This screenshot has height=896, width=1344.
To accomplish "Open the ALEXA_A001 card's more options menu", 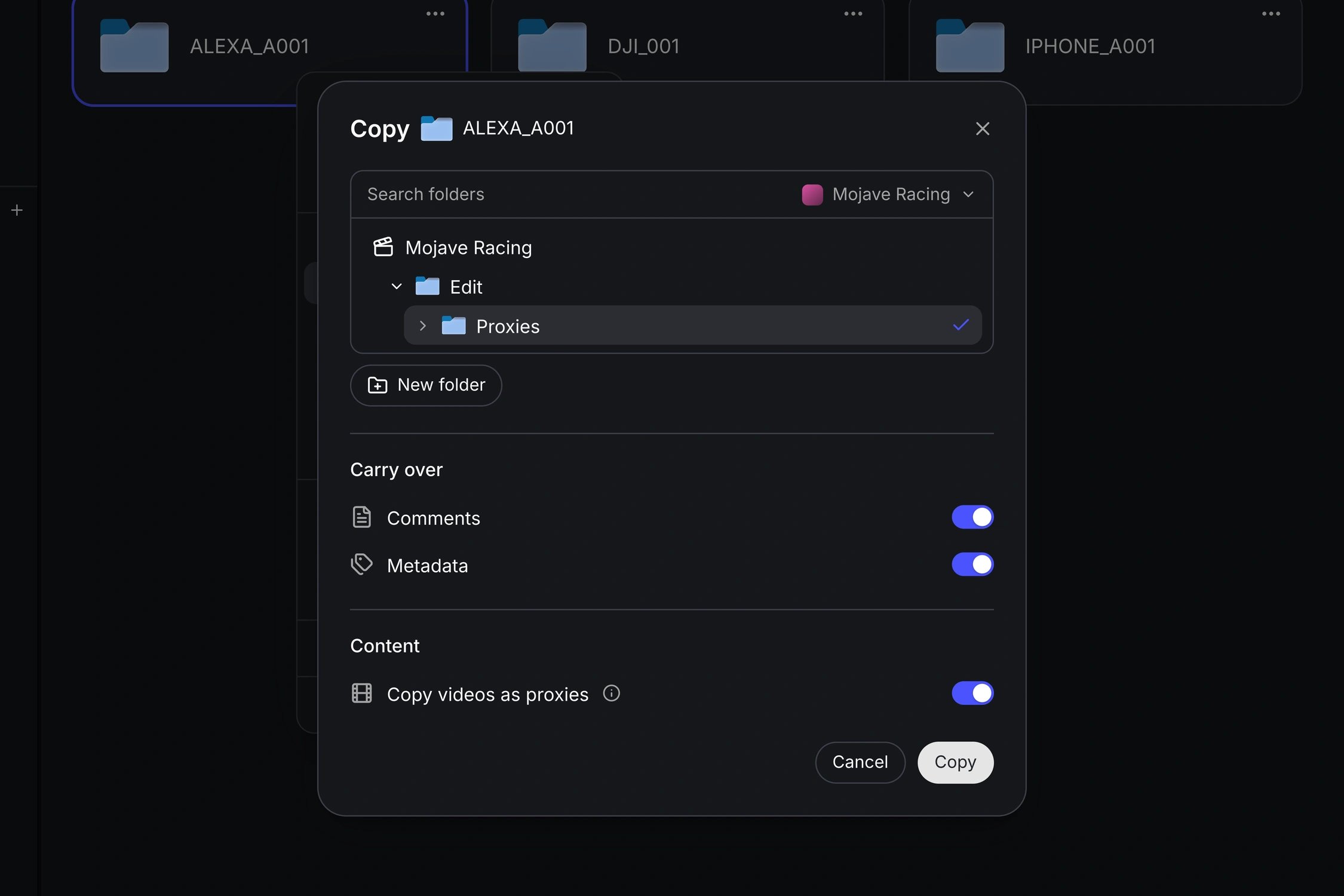I will 435,14.
